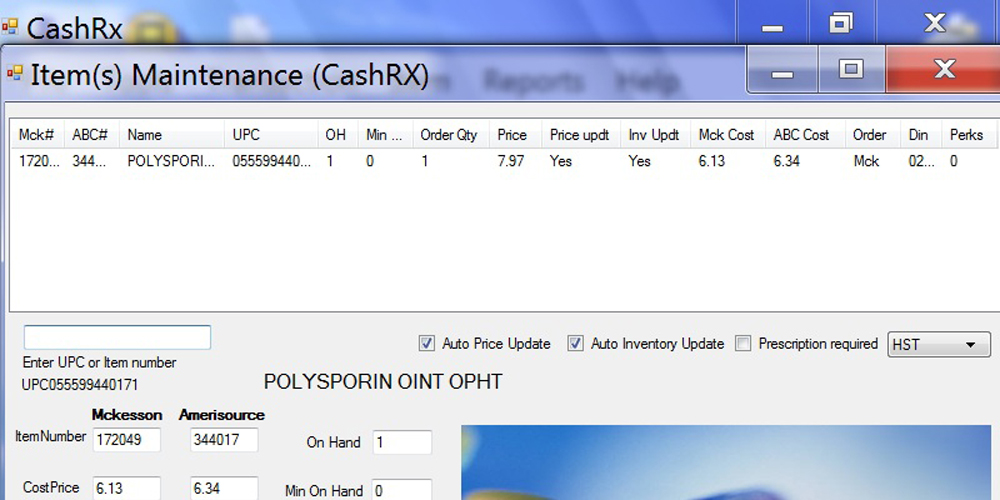Minimize the Item(s) Maintenance window
Viewport: 1000px width, 500px height.
click(783, 70)
